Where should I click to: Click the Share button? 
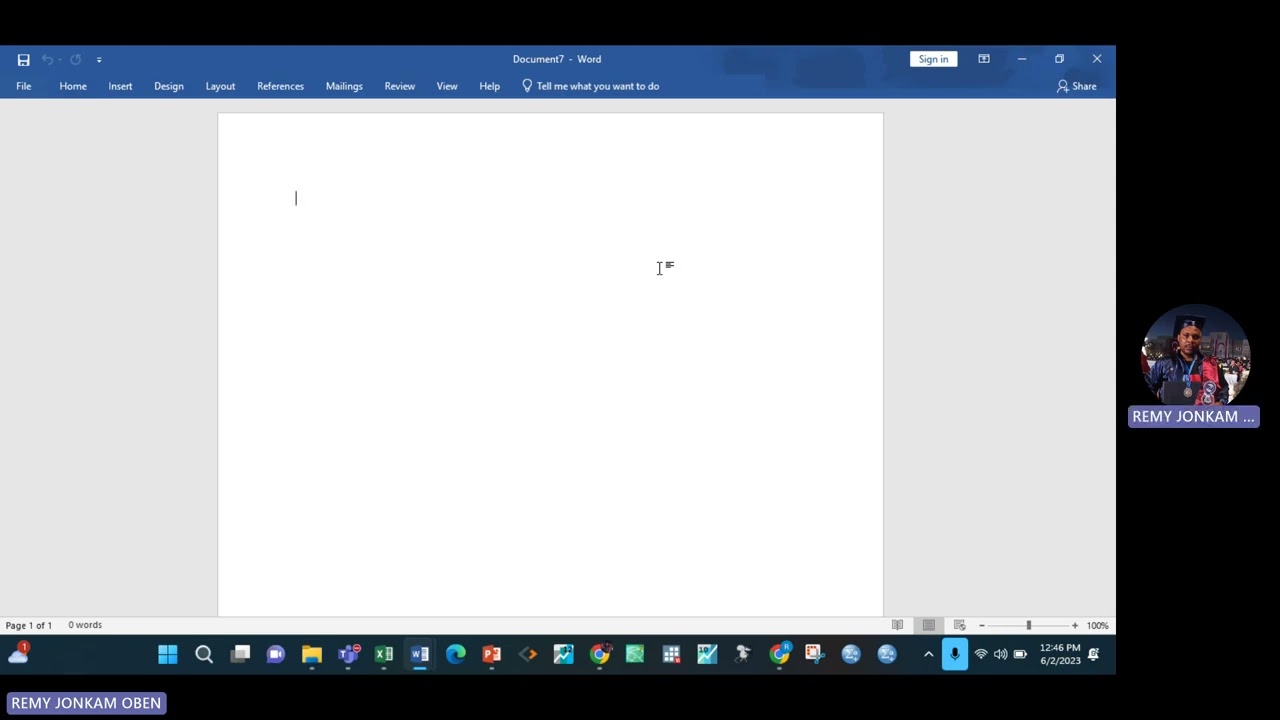coord(1077,86)
